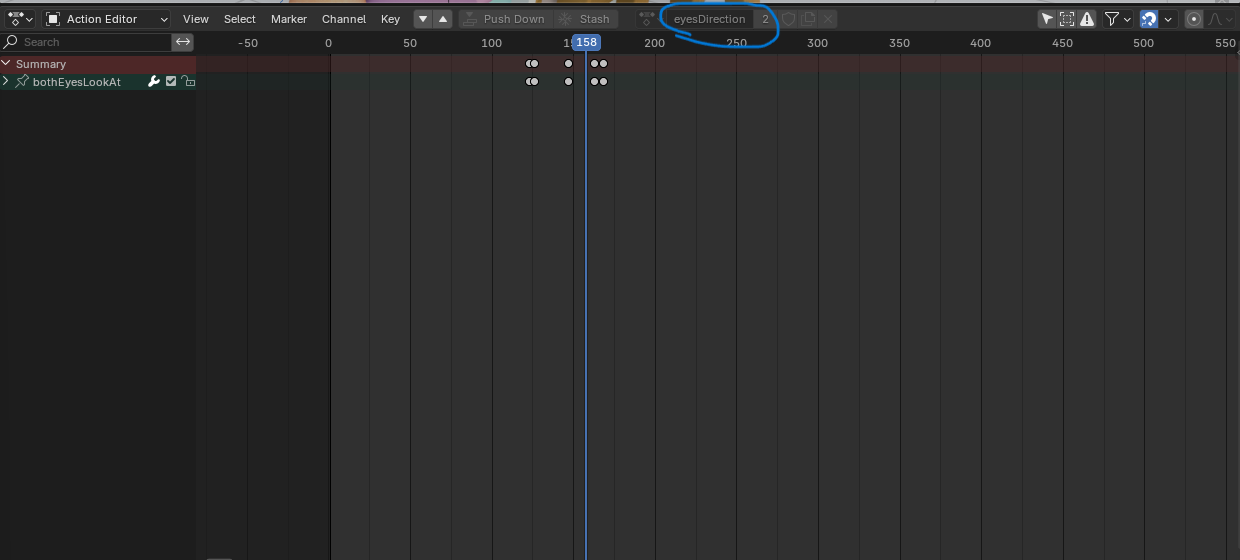The width and height of the screenshot is (1240, 560).
Task: Open the Marker menu
Action: tap(289, 19)
